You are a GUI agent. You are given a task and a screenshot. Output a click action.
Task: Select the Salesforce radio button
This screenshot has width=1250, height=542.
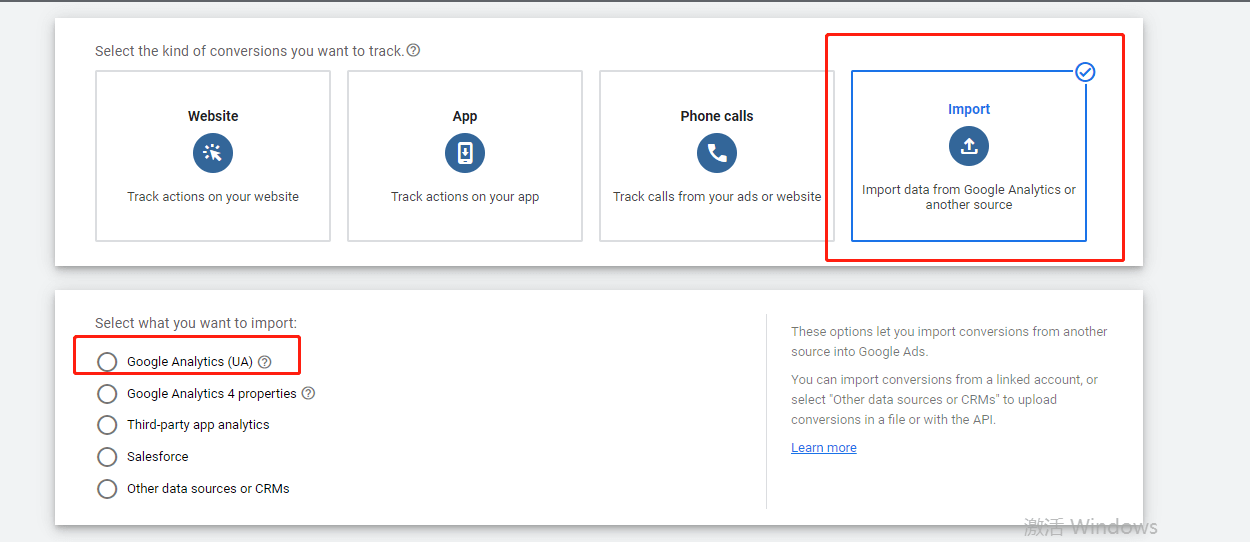click(x=107, y=457)
